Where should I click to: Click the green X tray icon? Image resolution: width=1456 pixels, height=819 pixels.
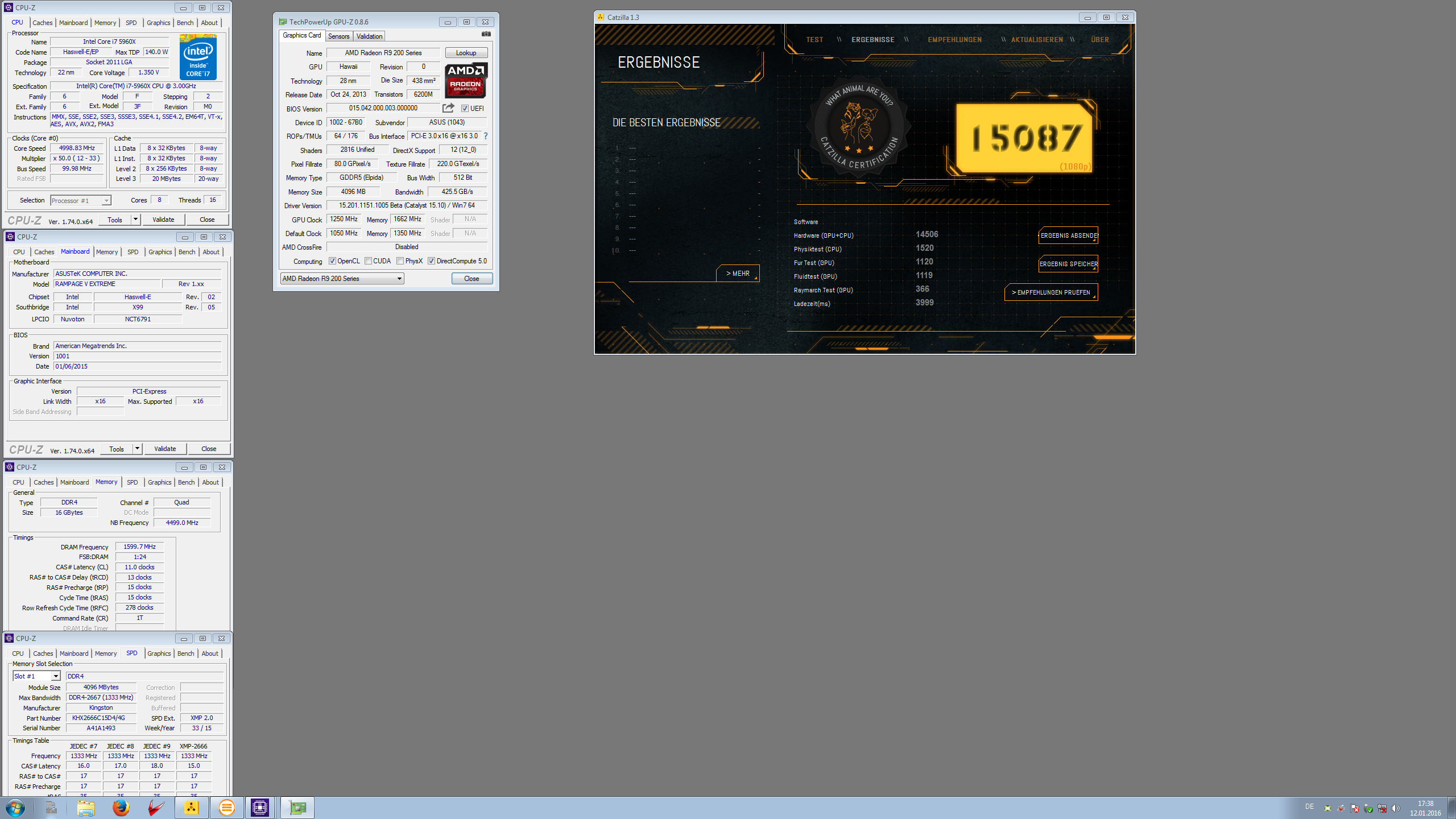click(x=1327, y=808)
